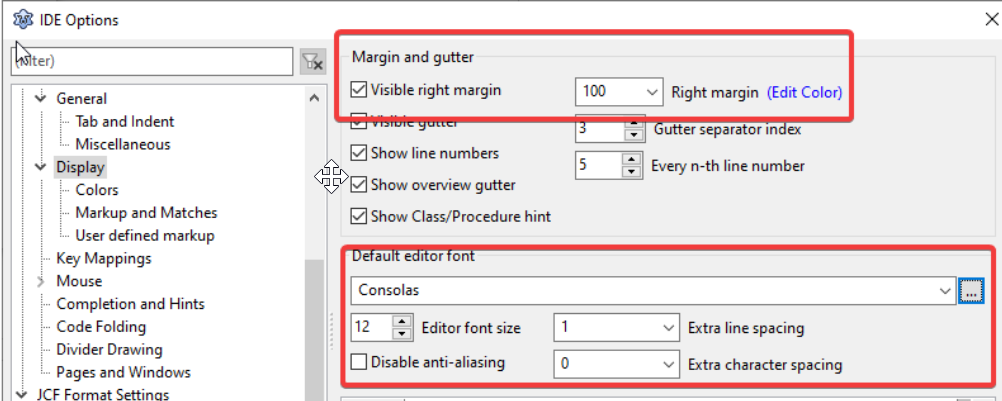Disable Show line numbers checkbox
Screen dimensions: 1002x401
358,153
